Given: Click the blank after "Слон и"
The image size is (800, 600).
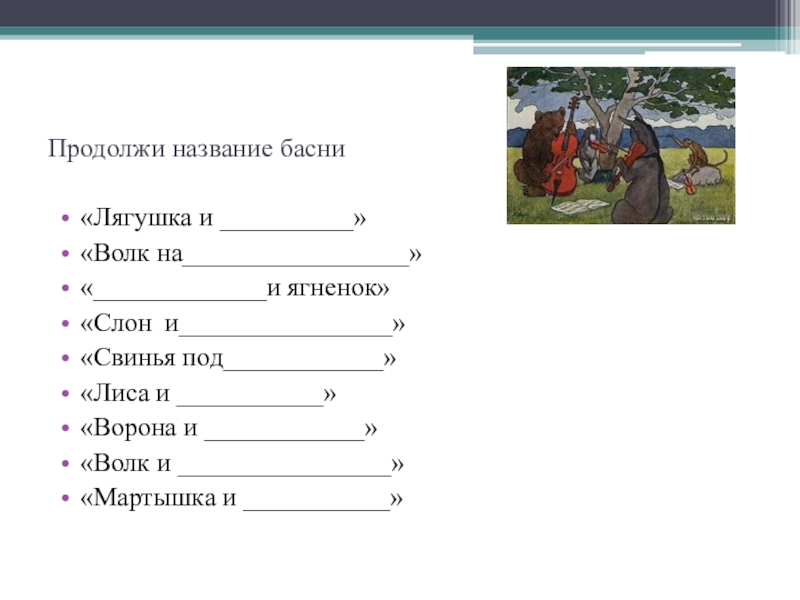Looking at the screenshot, I should (285, 325).
